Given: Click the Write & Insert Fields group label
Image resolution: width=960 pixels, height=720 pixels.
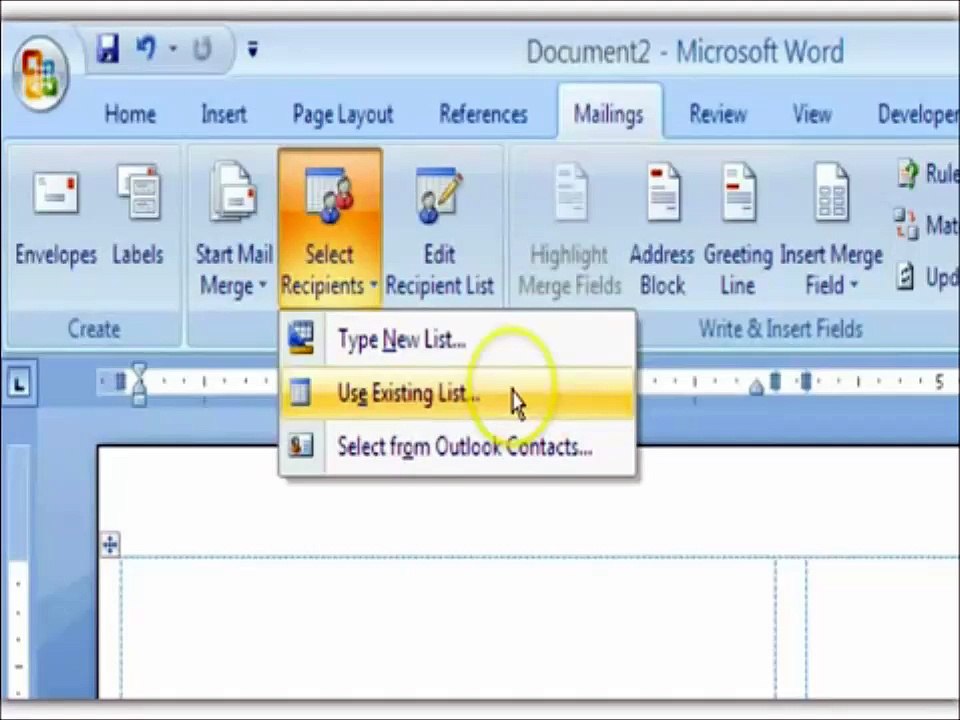Looking at the screenshot, I should [781, 329].
